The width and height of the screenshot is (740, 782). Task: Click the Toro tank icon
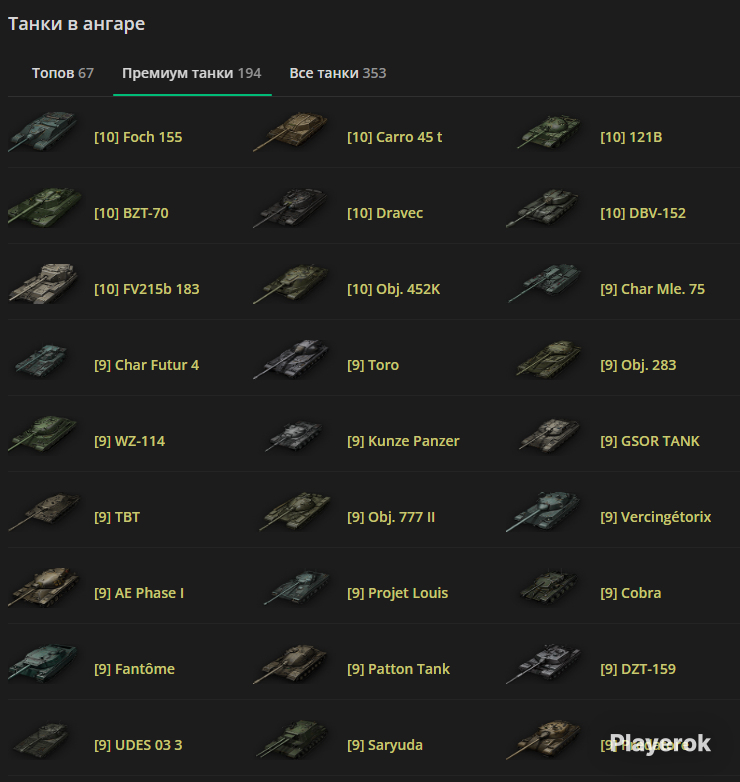click(292, 360)
